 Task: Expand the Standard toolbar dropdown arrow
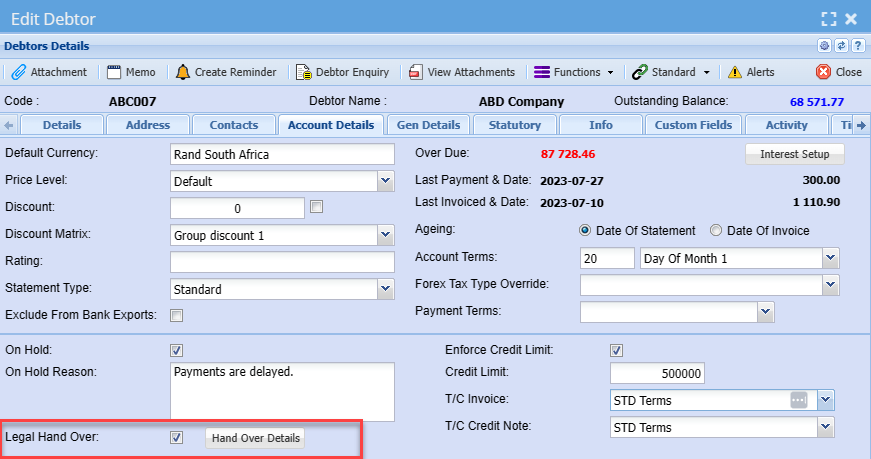pyautogui.click(x=707, y=72)
